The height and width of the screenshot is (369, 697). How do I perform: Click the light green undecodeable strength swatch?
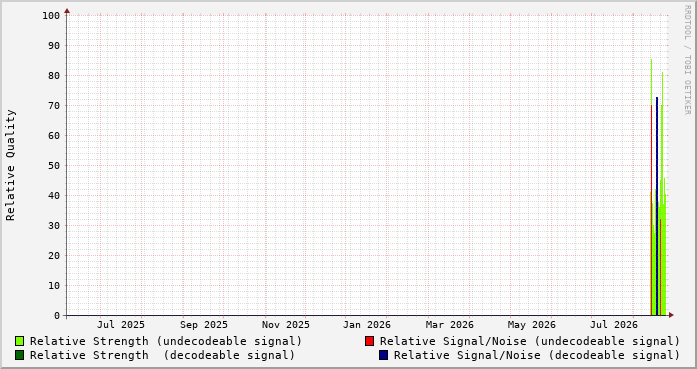[x=20, y=341]
